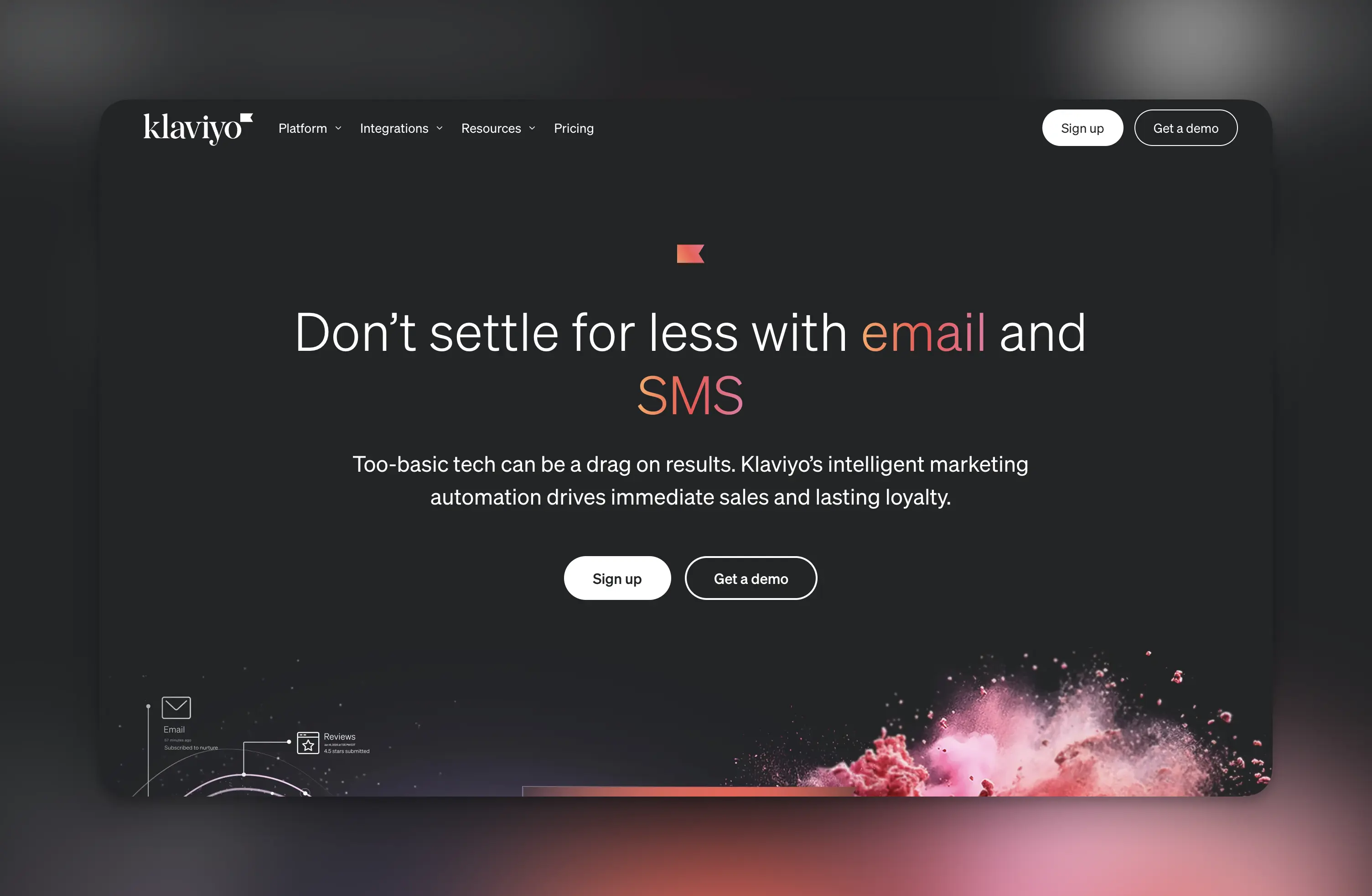Expand the Resources navigation dropdown
The height and width of the screenshot is (896, 1372).
pos(499,127)
